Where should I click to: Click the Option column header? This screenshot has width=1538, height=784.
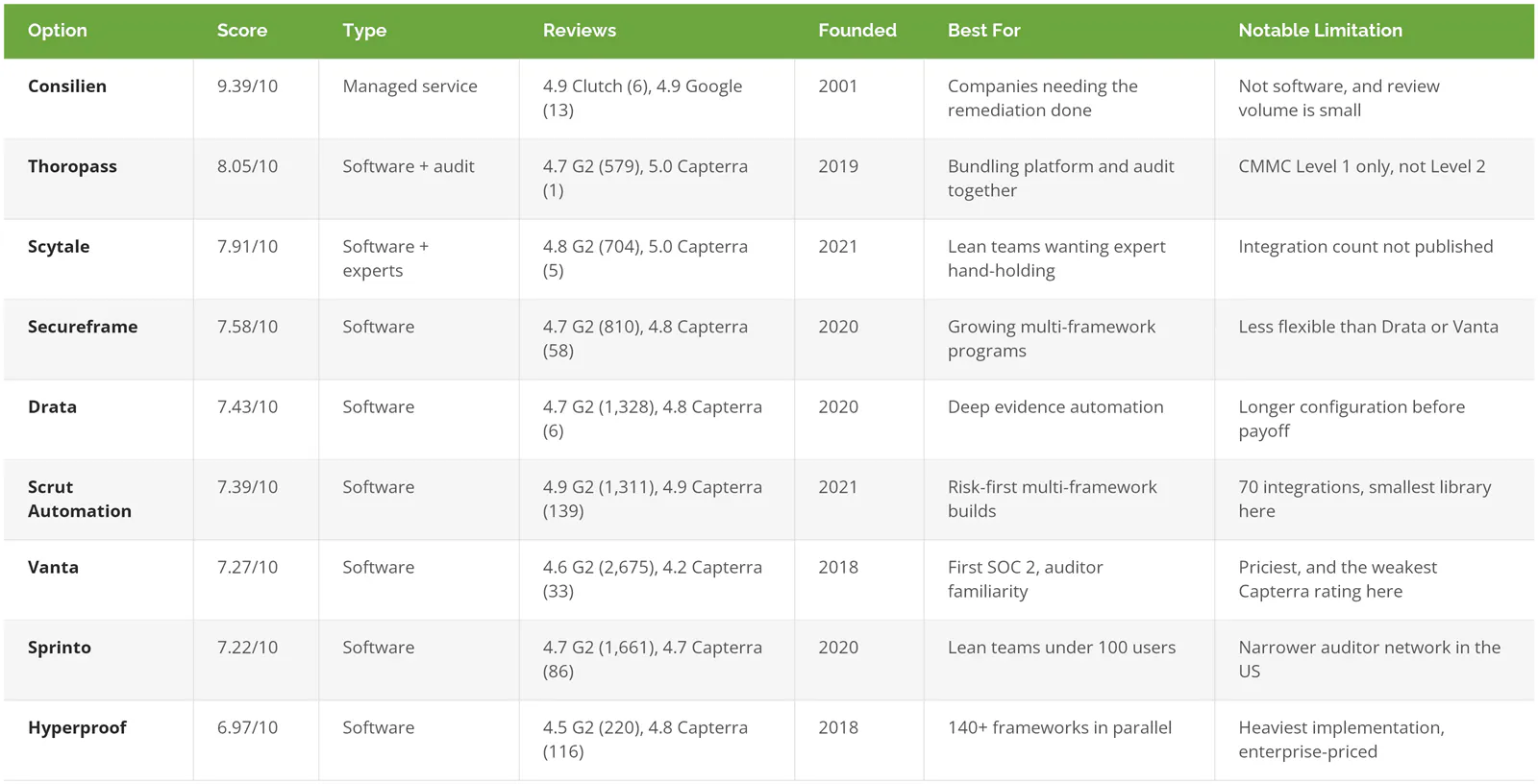tap(58, 31)
